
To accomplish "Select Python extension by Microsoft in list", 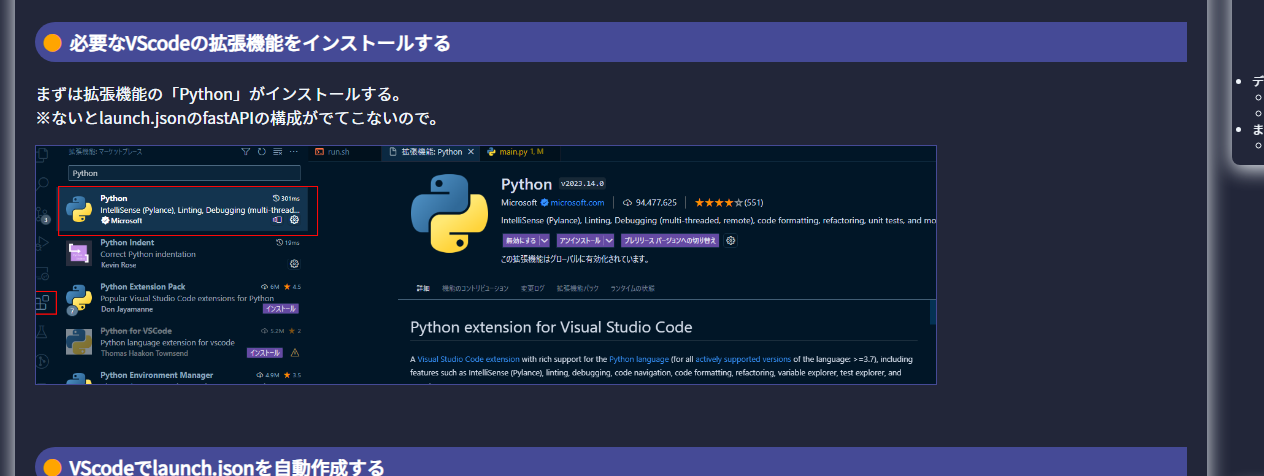I will point(182,209).
